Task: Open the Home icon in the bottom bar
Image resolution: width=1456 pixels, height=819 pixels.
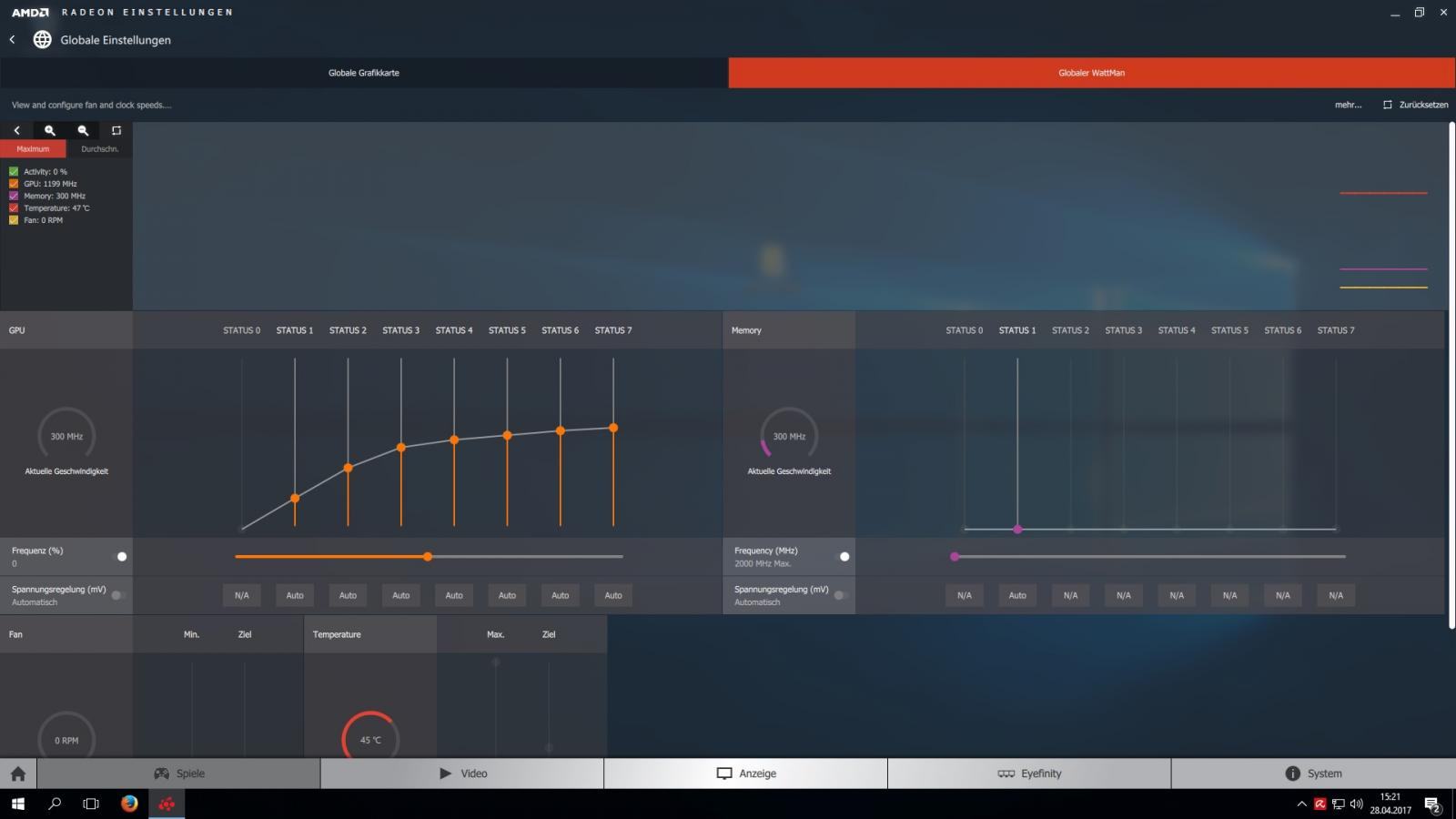Action: tap(18, 773)
